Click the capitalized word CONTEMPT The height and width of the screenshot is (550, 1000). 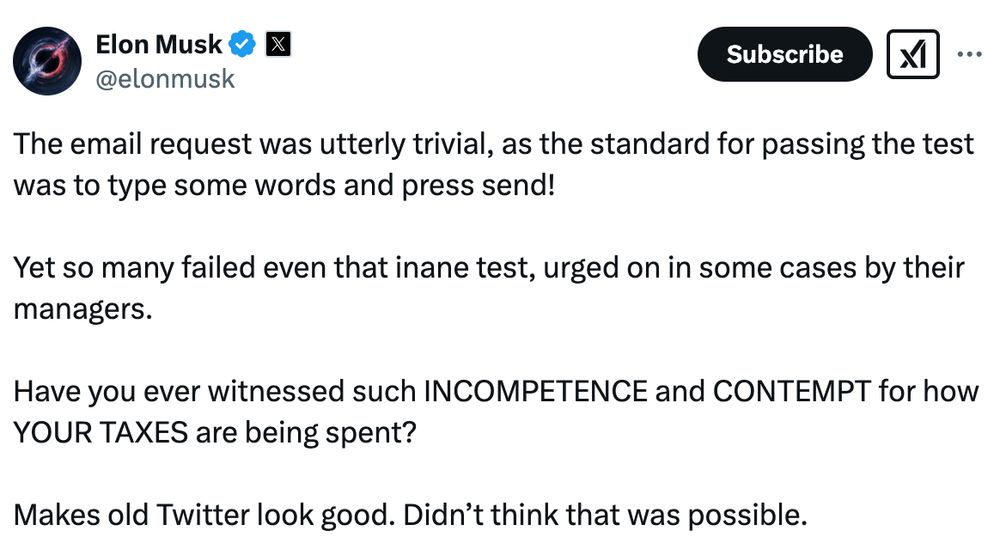(x=791, y=391)
